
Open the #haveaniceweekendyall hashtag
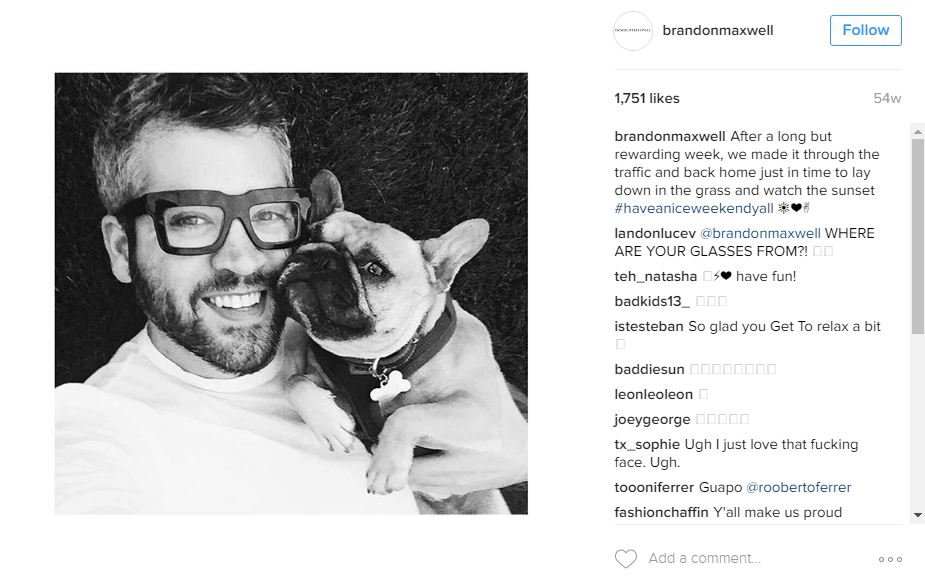pos(694,208)
